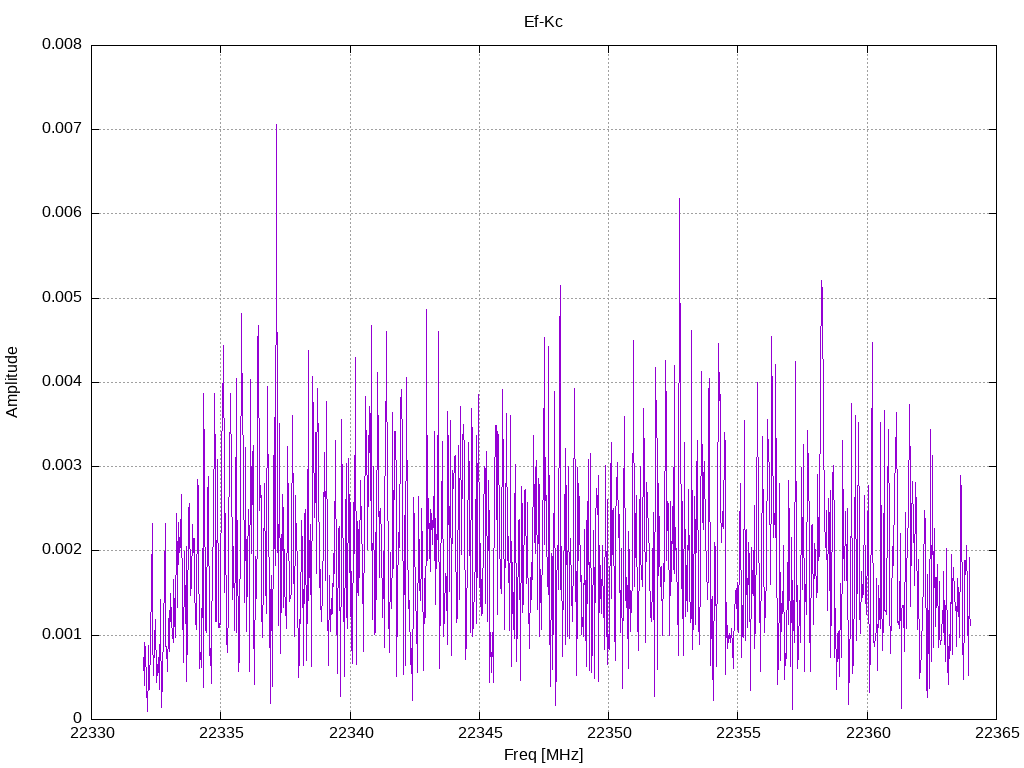Viewport: 1024px width, 768px height.
Task: Click the 22365 x-axis tick label
Action: coord(997,733)
